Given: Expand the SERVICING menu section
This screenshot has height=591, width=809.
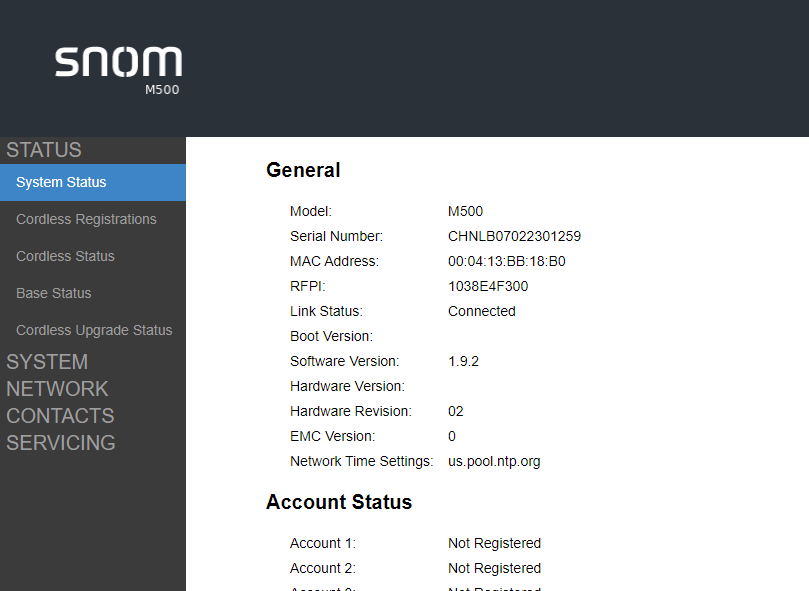Looking at the screenshot, I should (61, 443).
